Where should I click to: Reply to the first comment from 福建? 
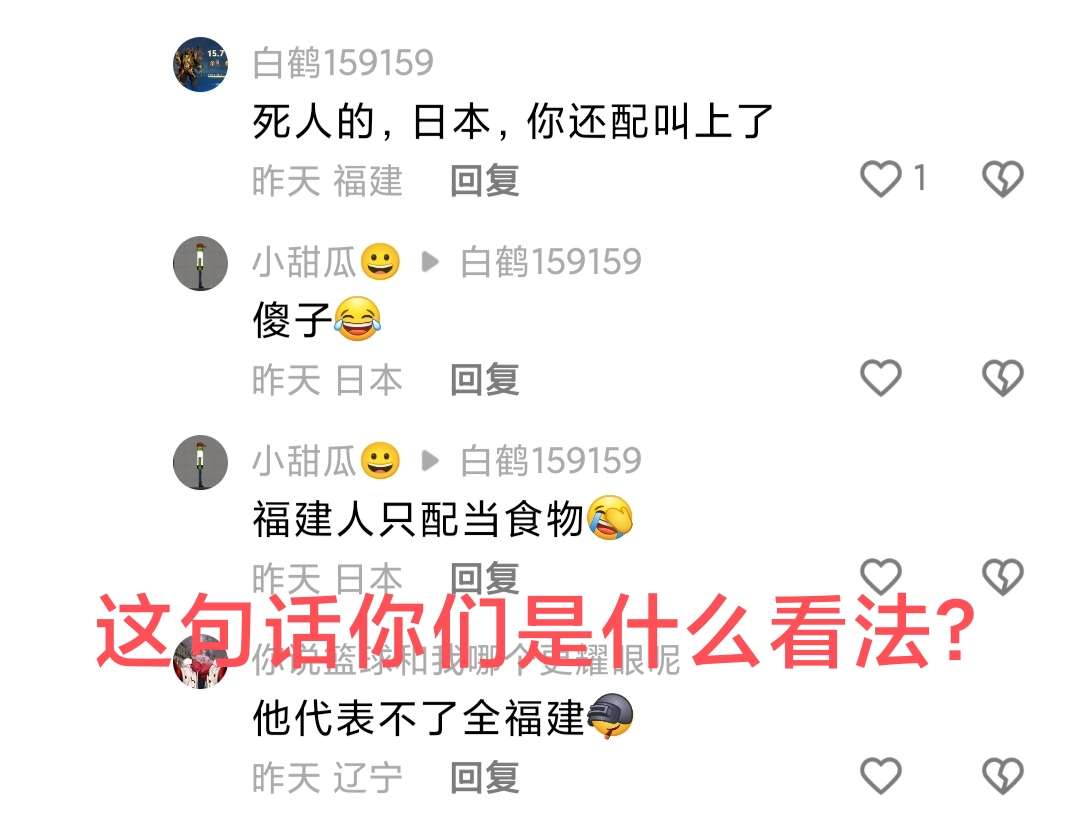pyautogui.click(x=485, y=180)
